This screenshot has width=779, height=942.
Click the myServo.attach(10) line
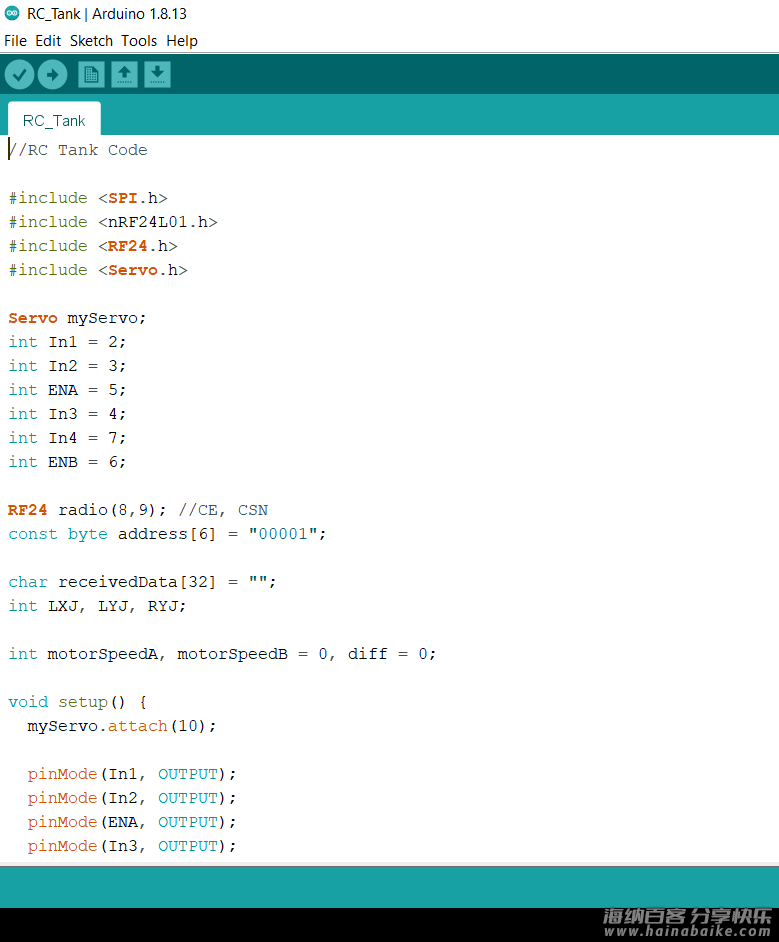[x=121, y=726]
